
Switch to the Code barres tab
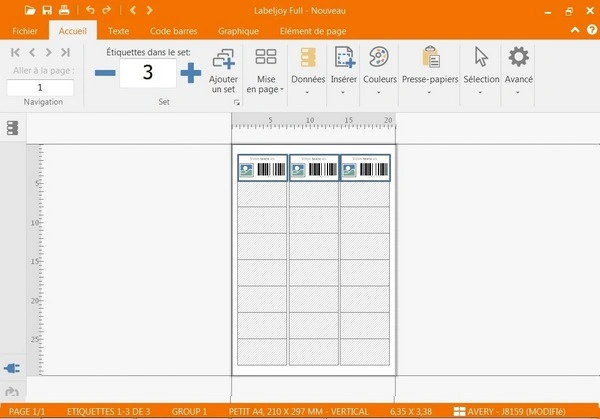click(x=173, y=31)
